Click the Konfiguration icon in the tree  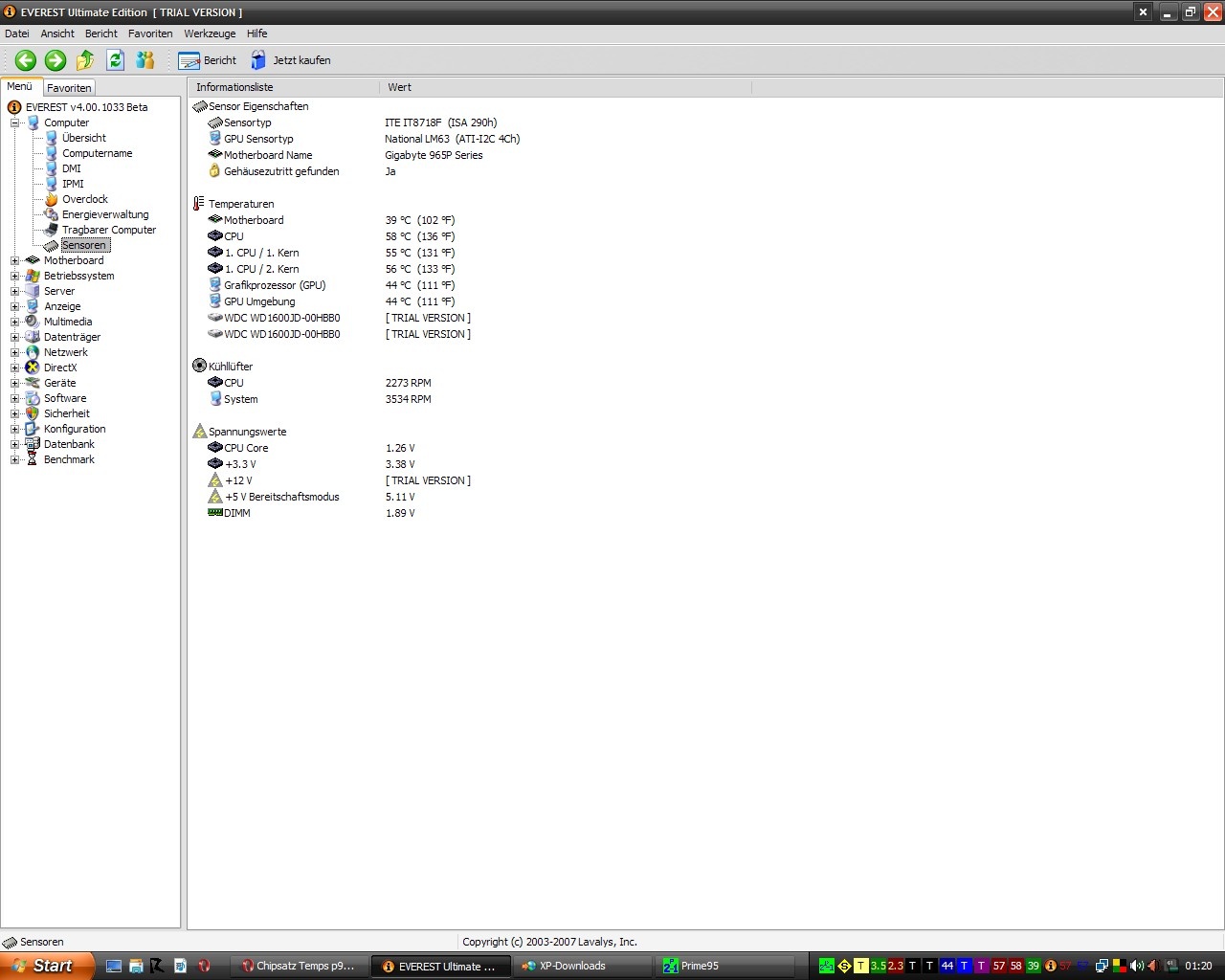click(x=33, y=429)
